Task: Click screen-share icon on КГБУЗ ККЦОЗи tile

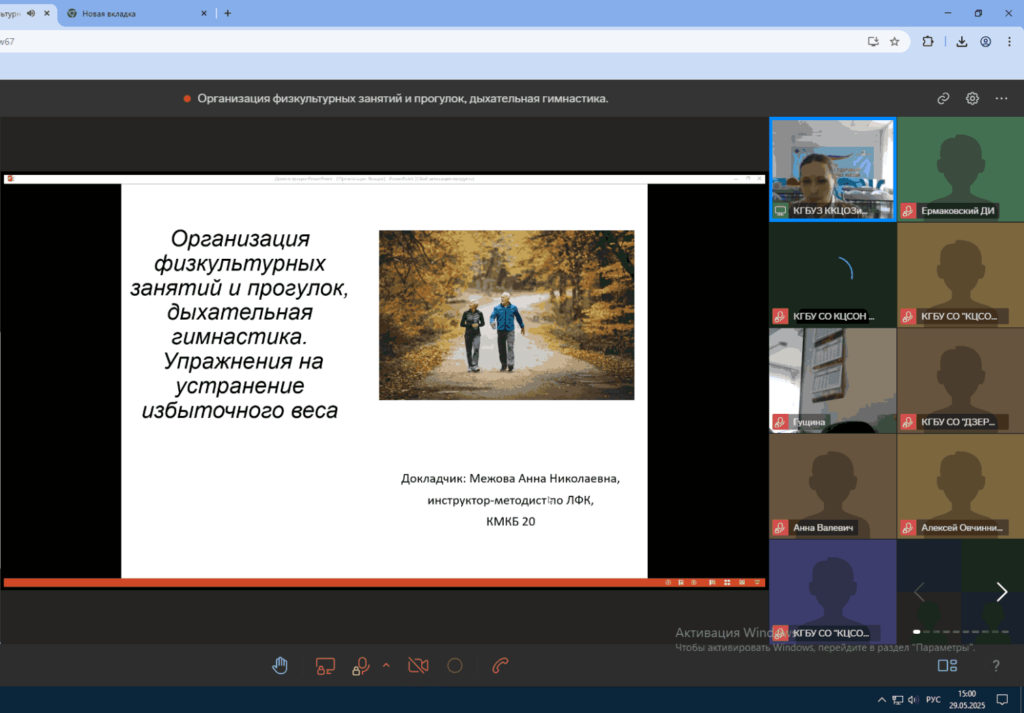Action: [x=780, y=211]
